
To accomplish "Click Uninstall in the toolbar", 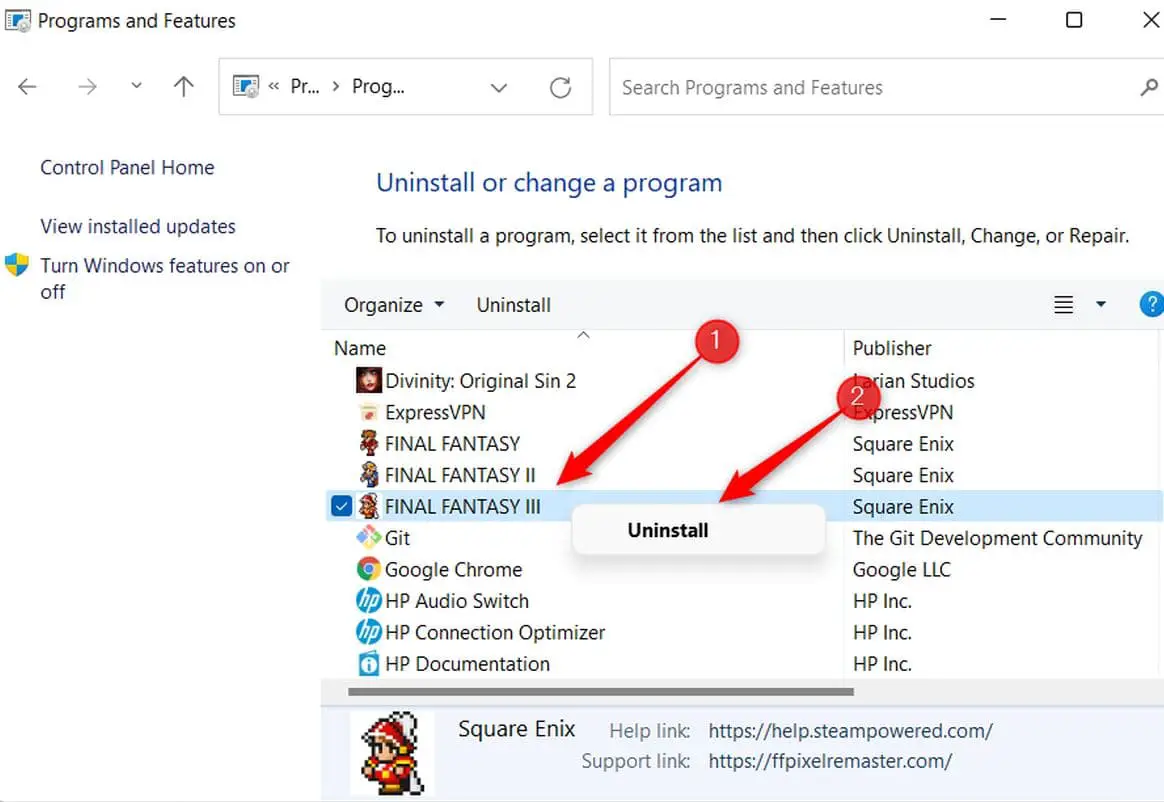I will pyautogui.click(x=513, y=305).
